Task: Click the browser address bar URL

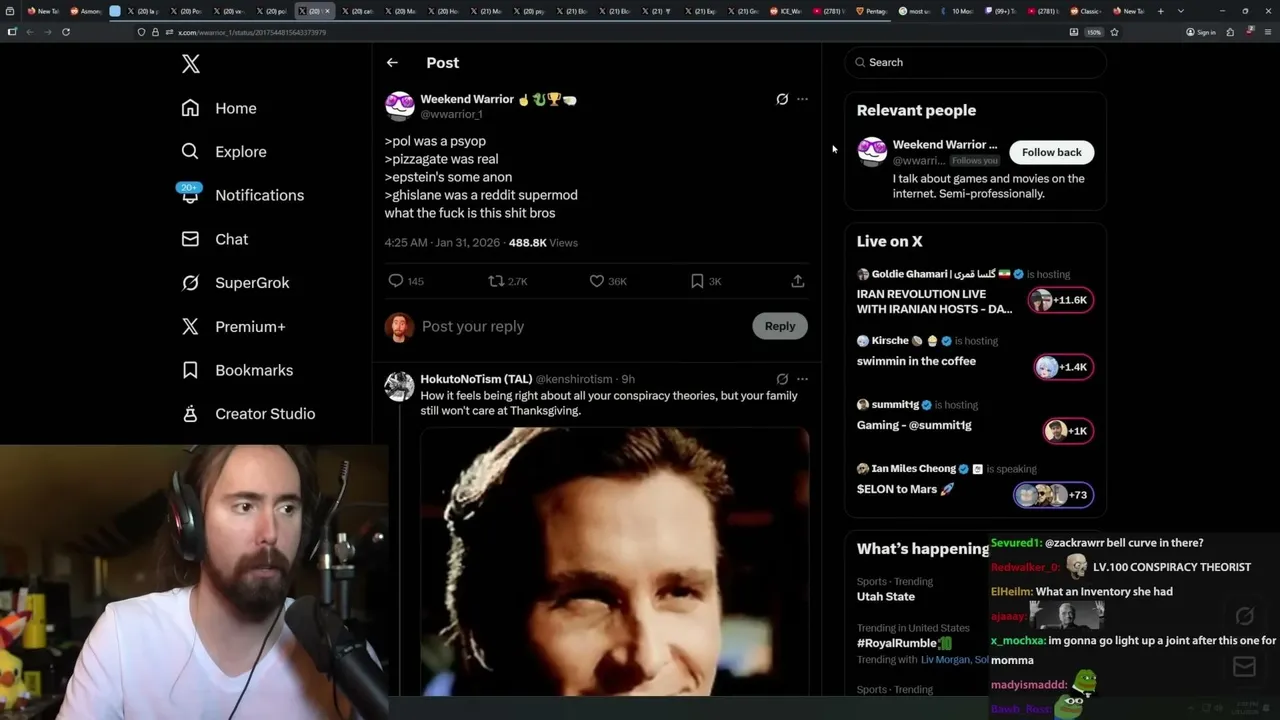Action: click(x=252, y=32)
